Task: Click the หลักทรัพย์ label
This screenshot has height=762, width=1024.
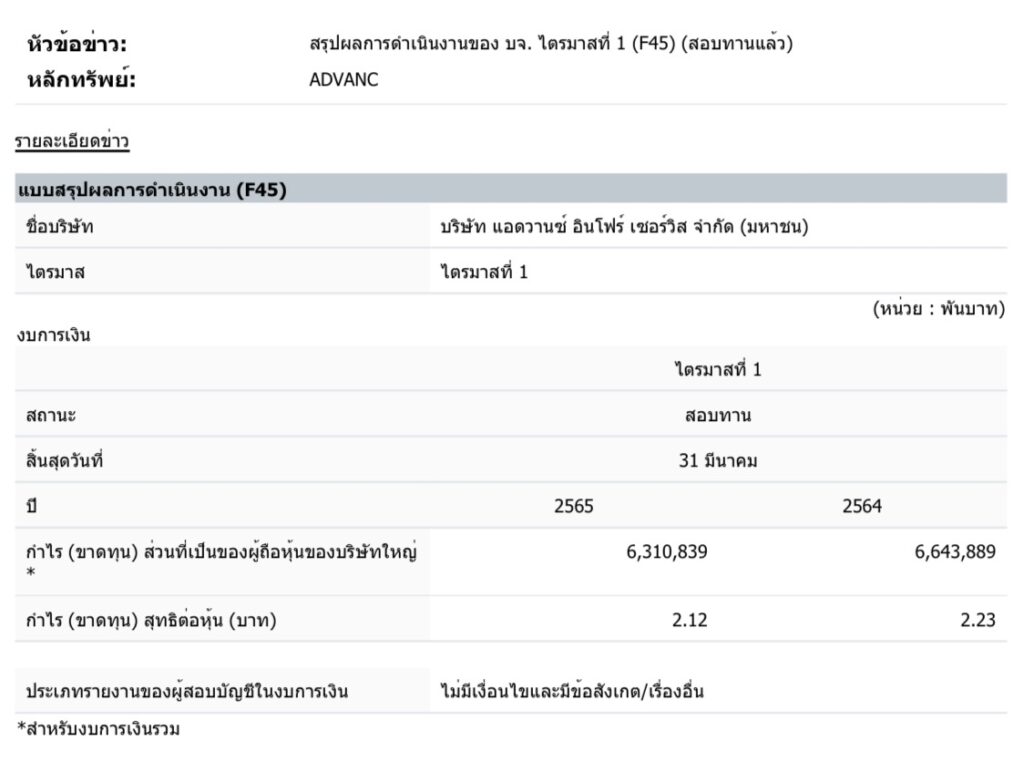Action: tap(80, 80)
